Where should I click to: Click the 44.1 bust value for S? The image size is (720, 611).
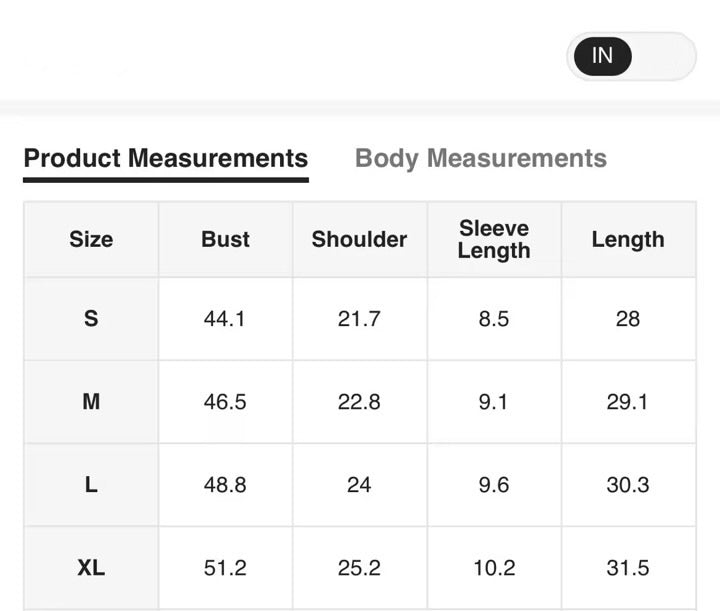[x=225, y=319]
